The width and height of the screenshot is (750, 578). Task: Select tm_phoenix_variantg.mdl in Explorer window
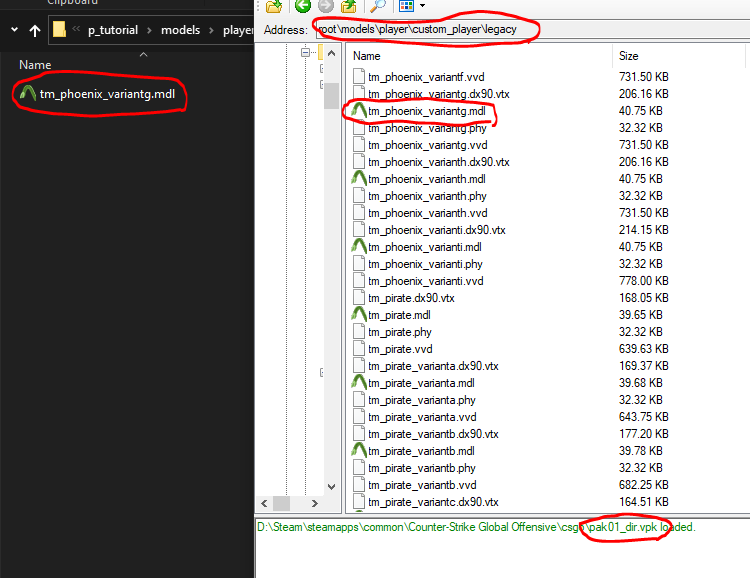[107, 94]
